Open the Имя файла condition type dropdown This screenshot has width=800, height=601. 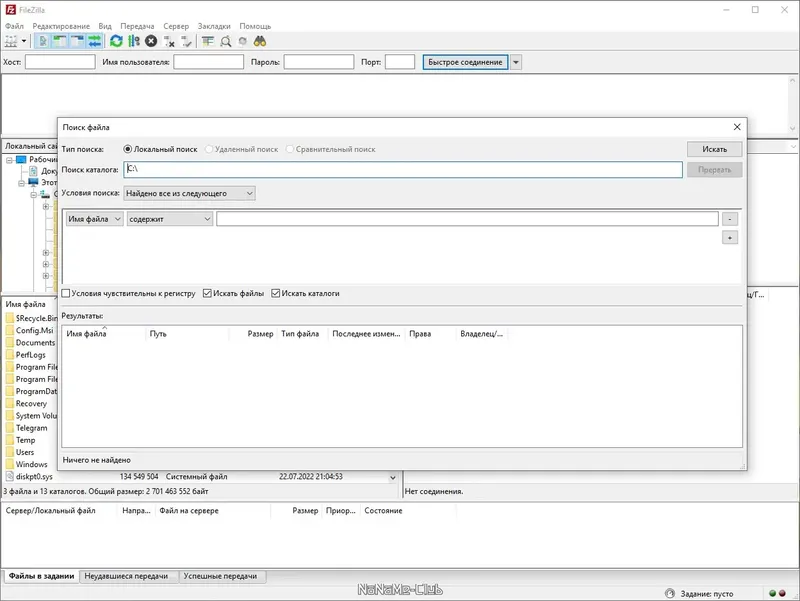(x=94, y=219)
